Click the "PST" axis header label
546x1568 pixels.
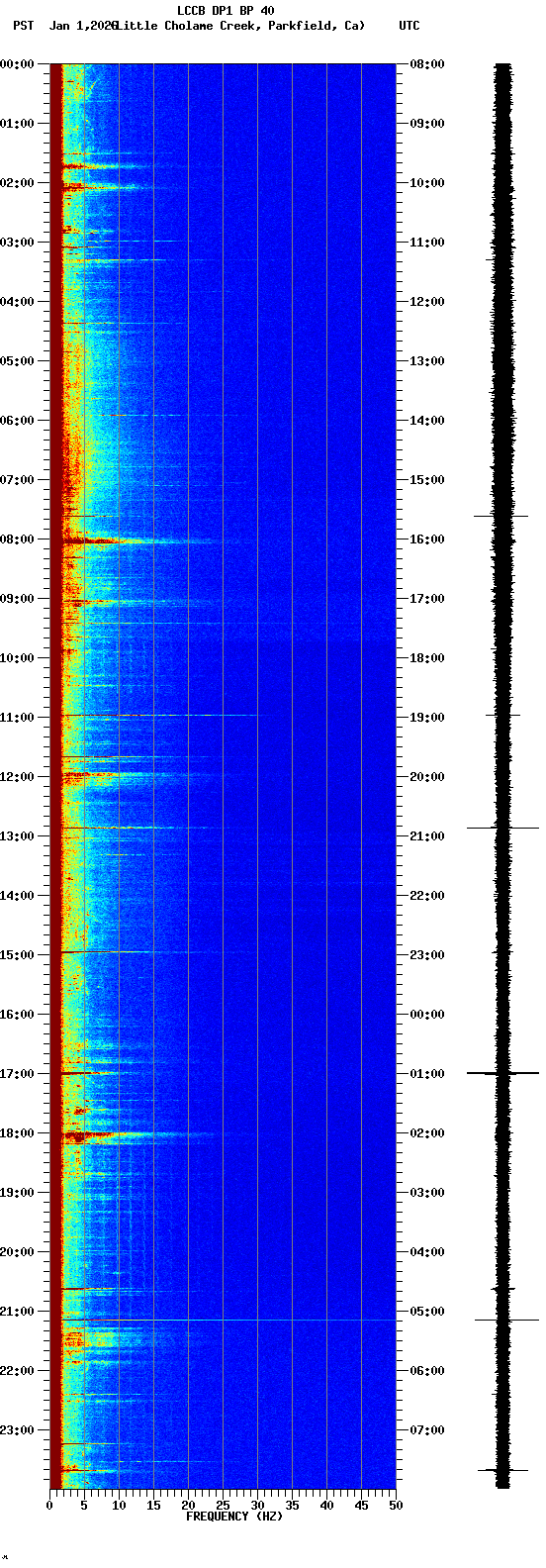[24, 25]
